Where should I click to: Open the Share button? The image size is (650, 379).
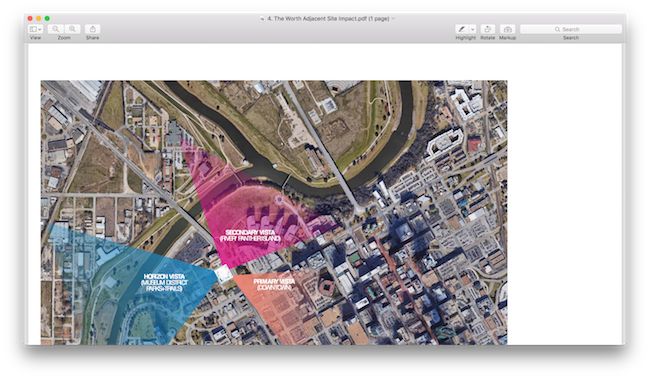click(93, 29)
